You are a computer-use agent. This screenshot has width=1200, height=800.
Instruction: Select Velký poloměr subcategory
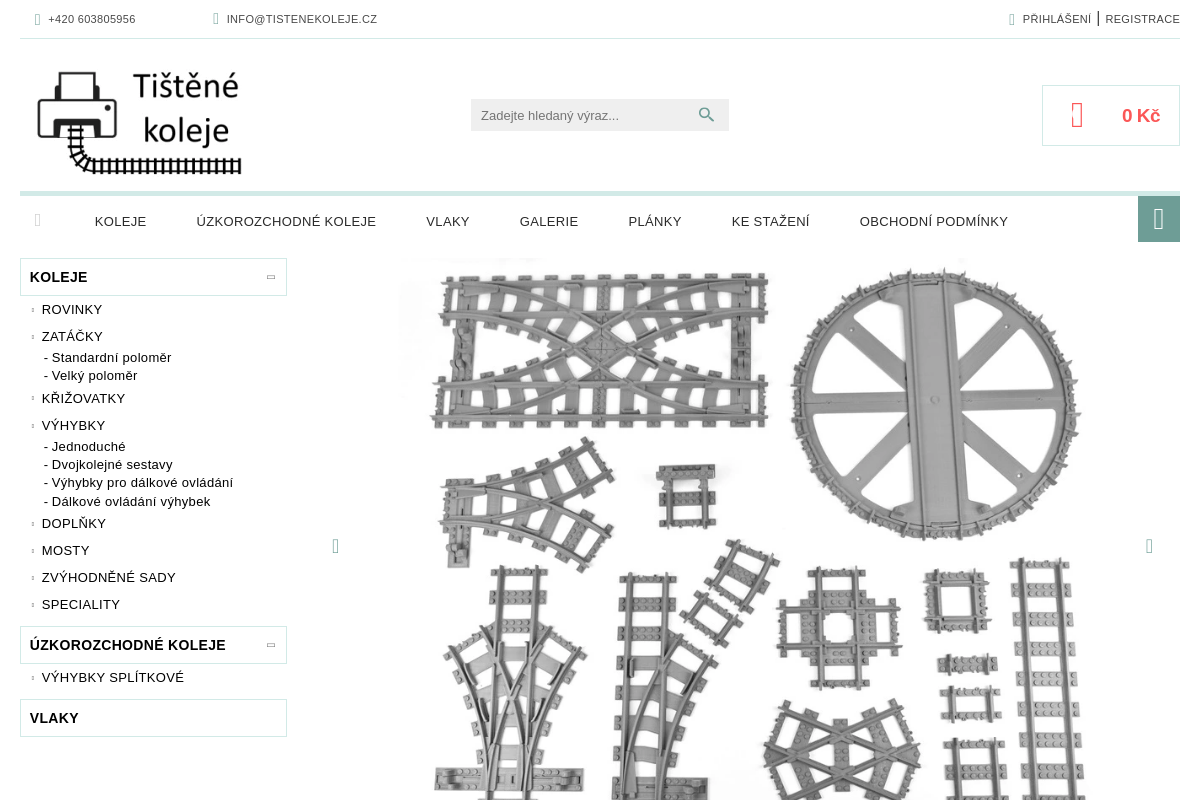91,375
